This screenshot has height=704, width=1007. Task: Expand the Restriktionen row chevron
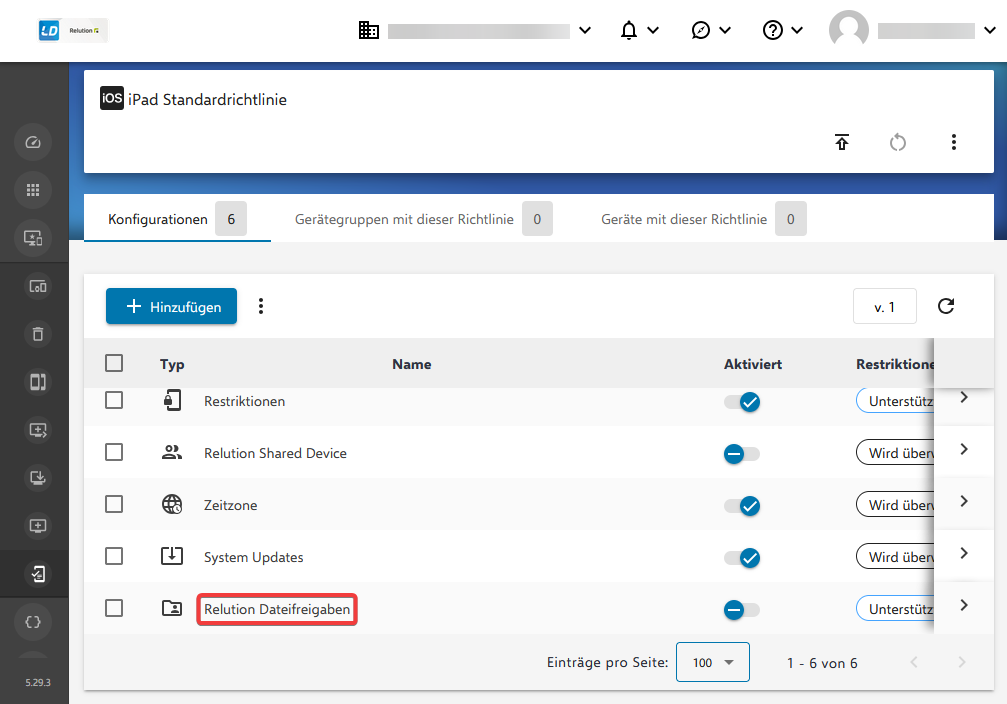coord(963,398)
